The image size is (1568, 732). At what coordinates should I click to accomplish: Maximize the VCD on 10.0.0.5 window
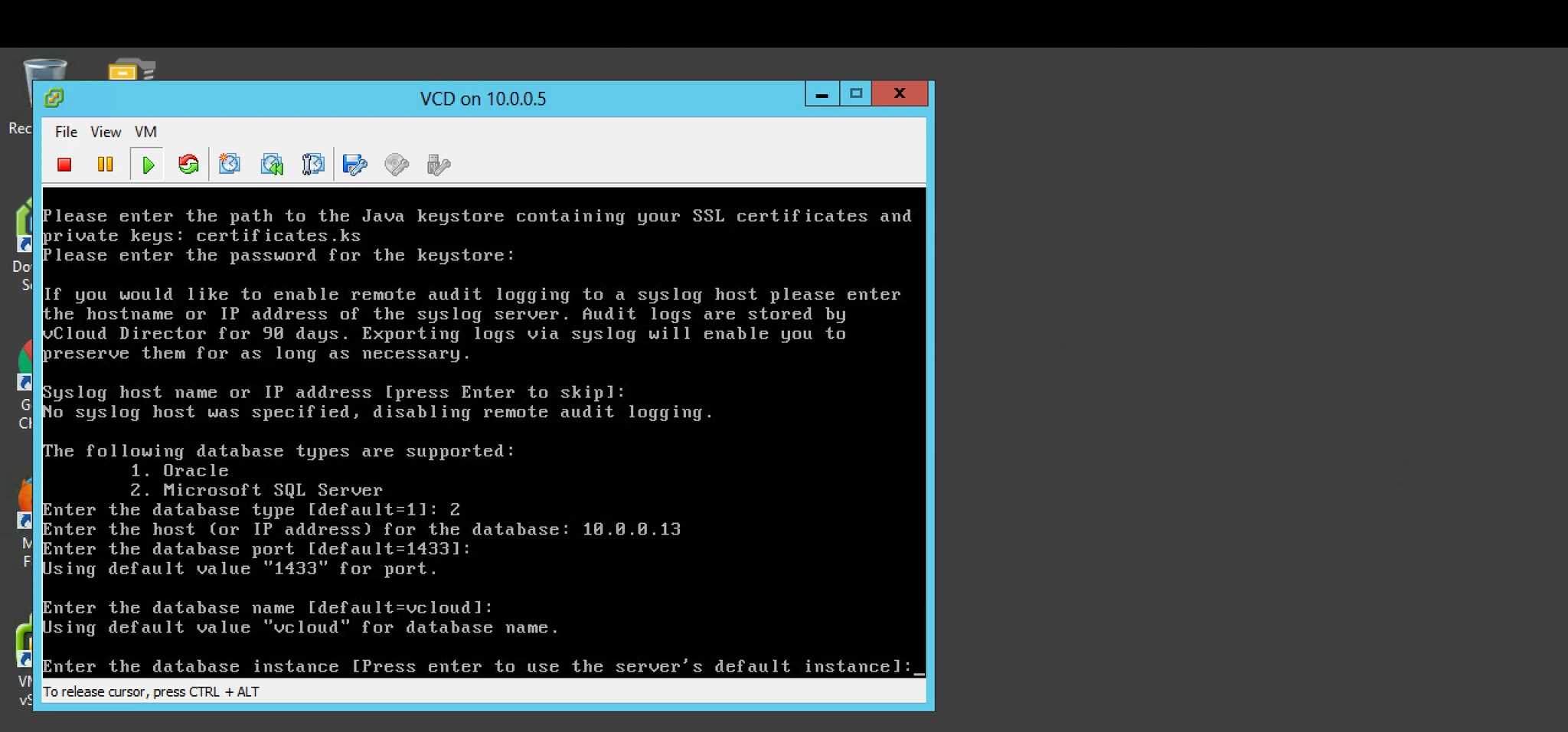[x=856, y=94]
